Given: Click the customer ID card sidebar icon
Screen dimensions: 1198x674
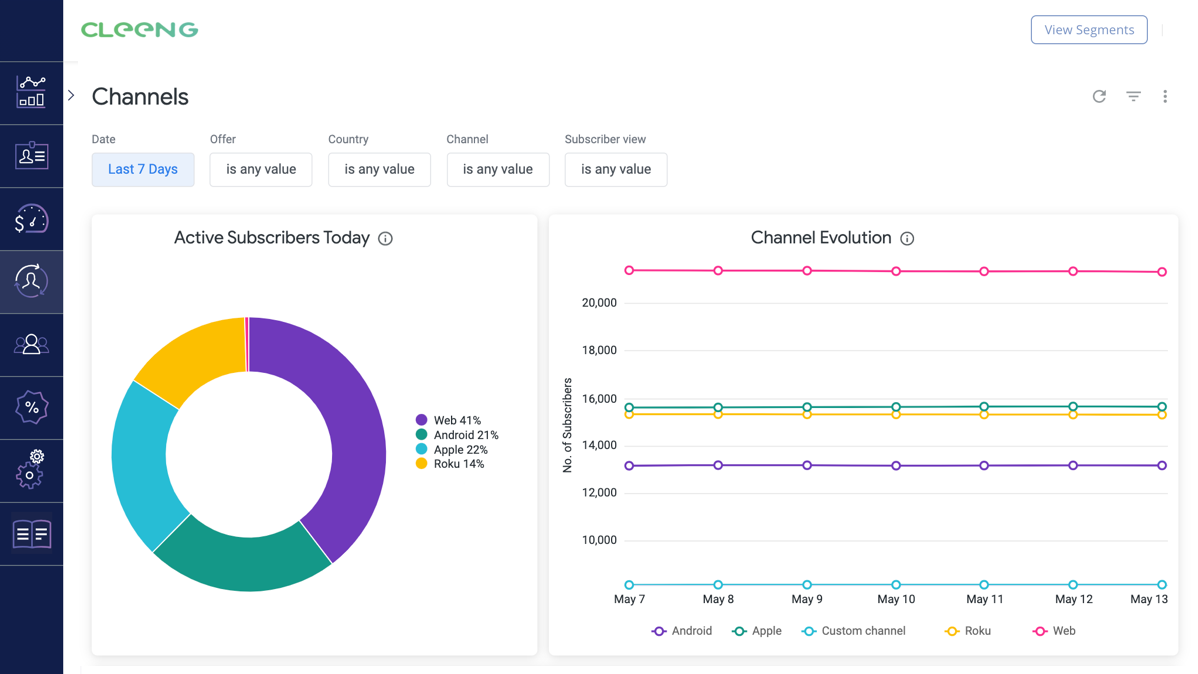Looking at the screenshot, I should (x=31, y=156).
